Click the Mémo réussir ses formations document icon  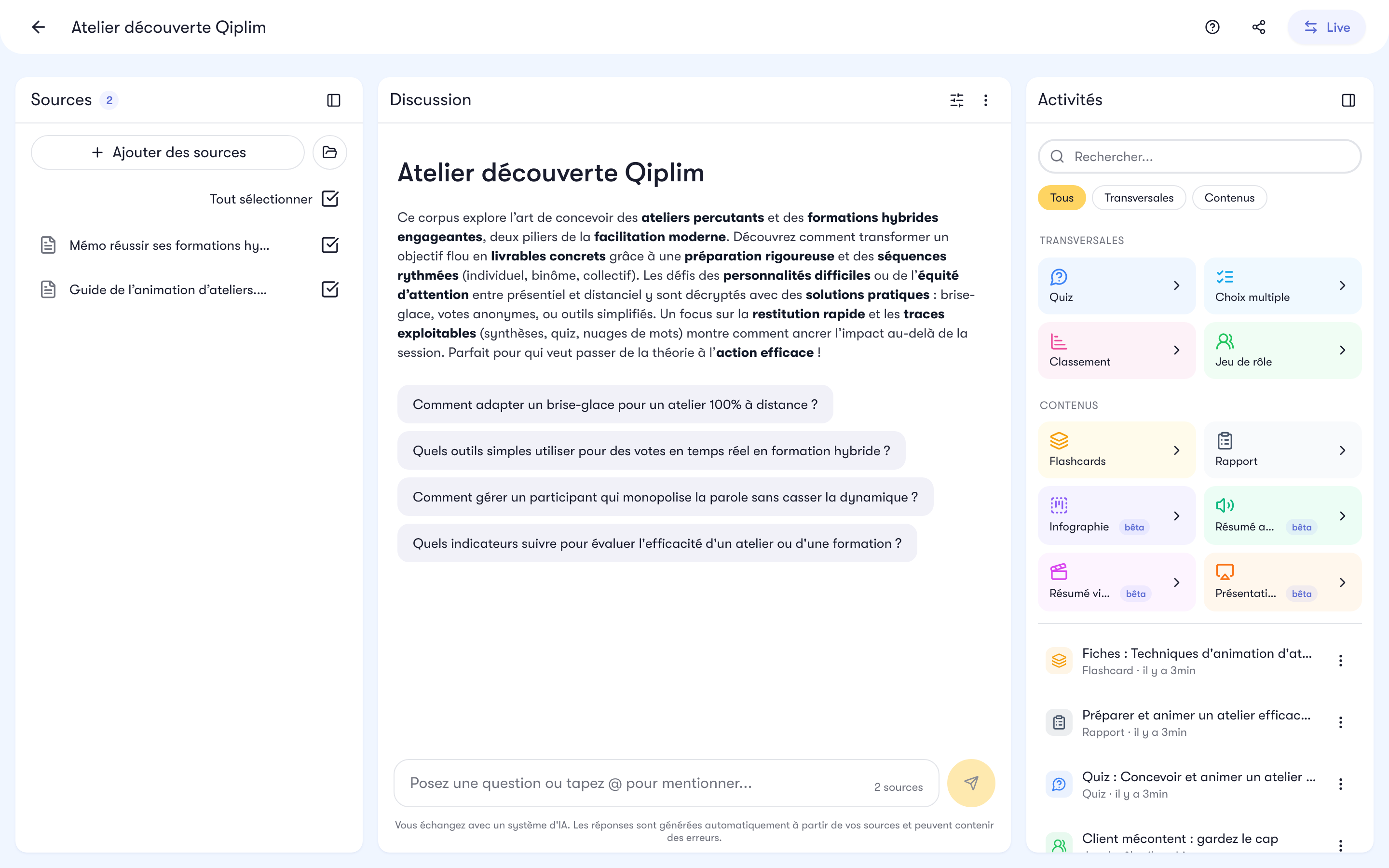48,245
